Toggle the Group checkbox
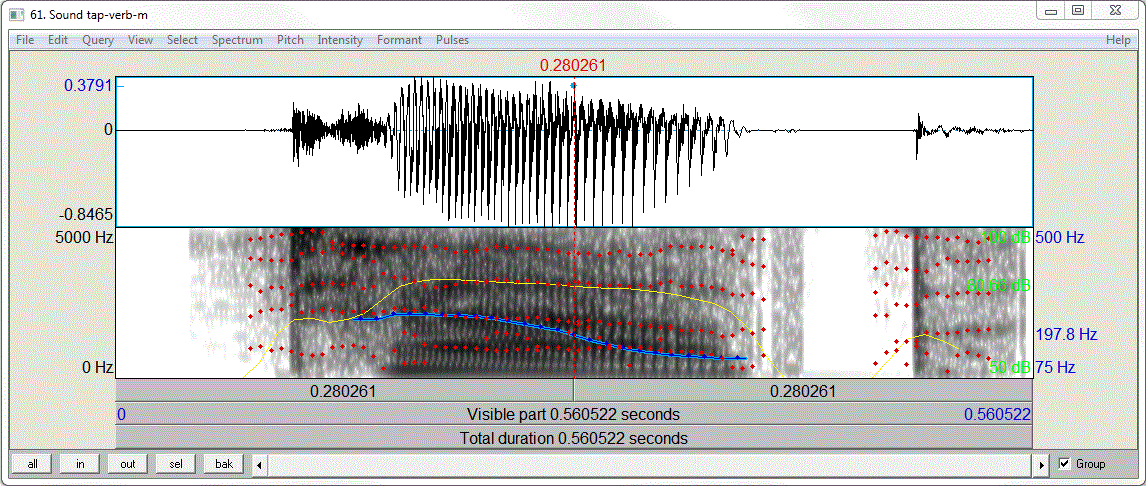1146x486 pixels. (x=1064, y=463)
